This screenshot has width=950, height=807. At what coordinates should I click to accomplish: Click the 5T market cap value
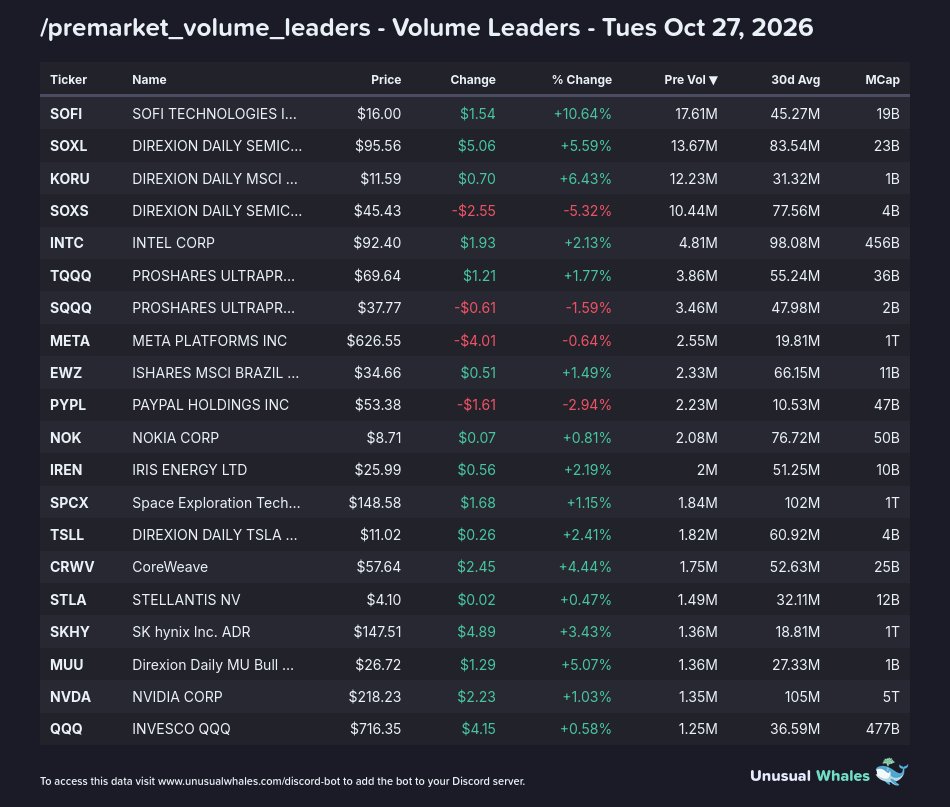coord(891,697)
